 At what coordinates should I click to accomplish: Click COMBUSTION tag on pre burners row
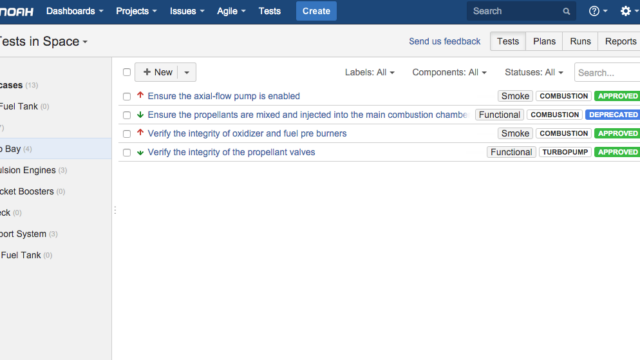pyautogui.click(x=564, y=133)
